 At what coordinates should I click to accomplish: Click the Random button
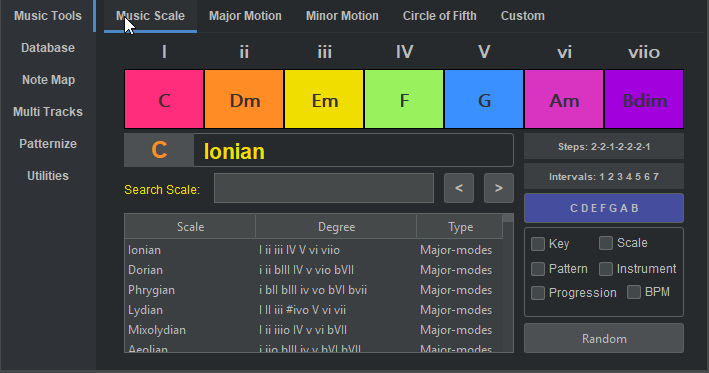(604, 338)
